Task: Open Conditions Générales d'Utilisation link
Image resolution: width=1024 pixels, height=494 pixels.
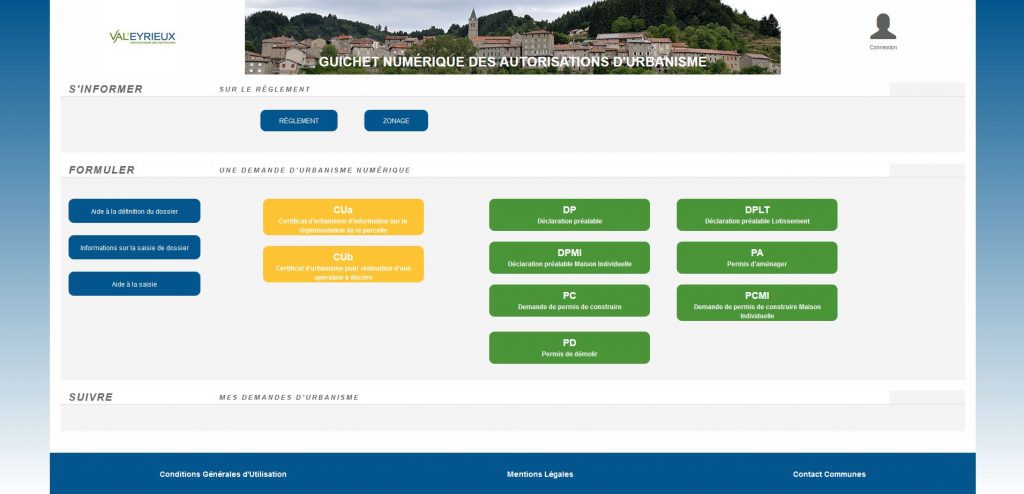Action: click(223, 474)
